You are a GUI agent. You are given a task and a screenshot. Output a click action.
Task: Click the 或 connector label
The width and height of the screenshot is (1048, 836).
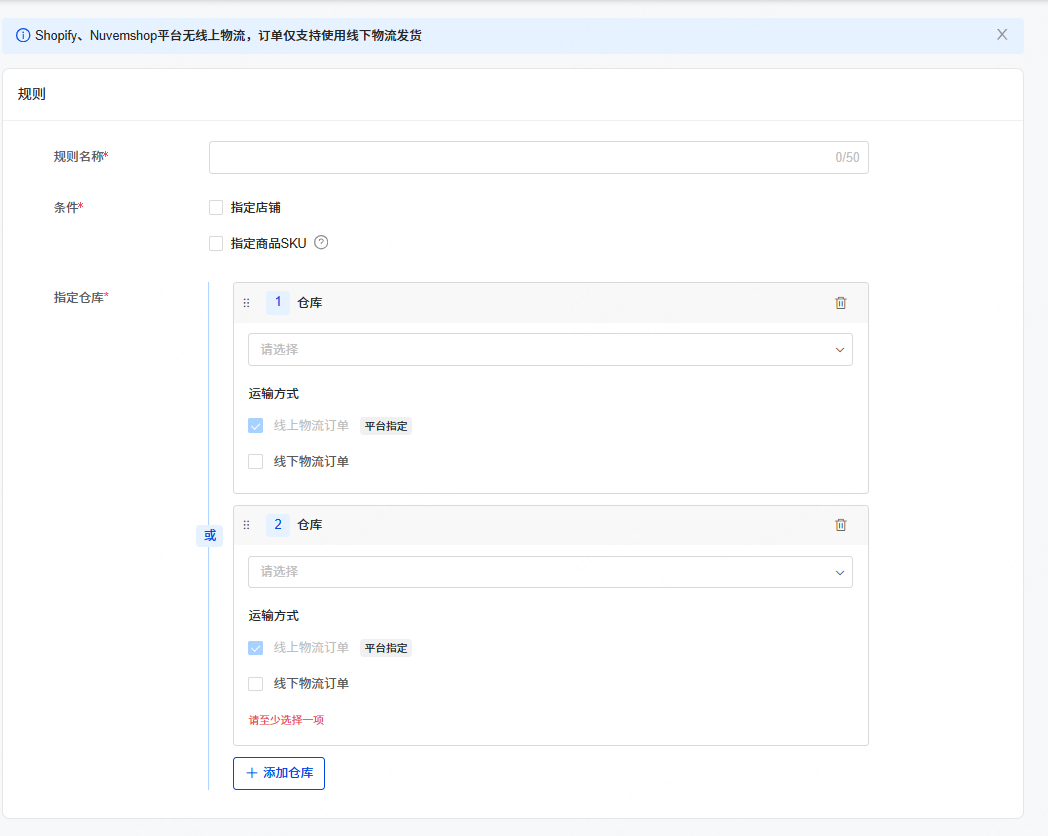[210, 535]
